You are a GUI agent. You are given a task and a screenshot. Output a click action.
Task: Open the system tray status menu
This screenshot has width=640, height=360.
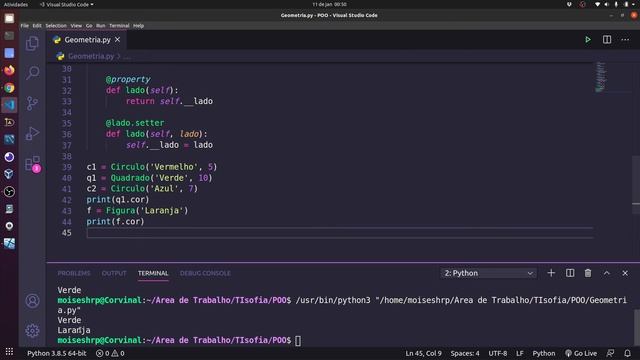(x=616, y=4)
